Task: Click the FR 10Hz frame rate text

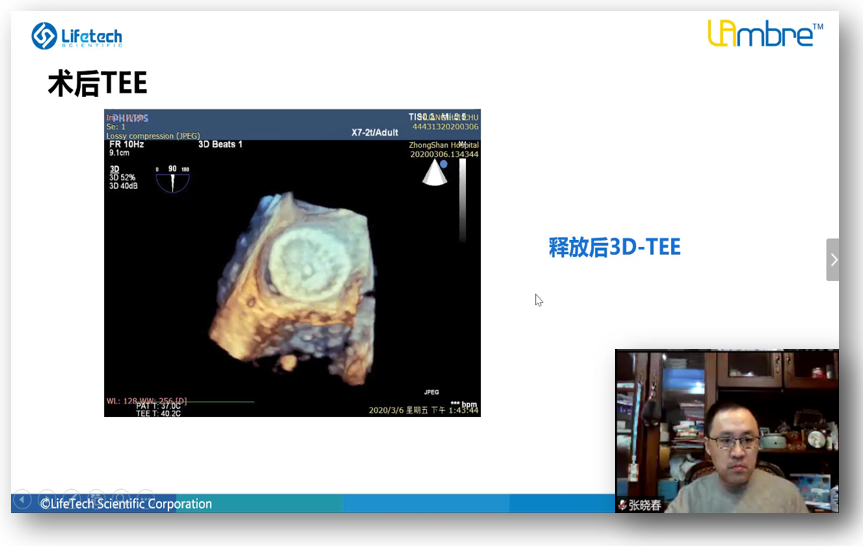Action: (126, 144)
